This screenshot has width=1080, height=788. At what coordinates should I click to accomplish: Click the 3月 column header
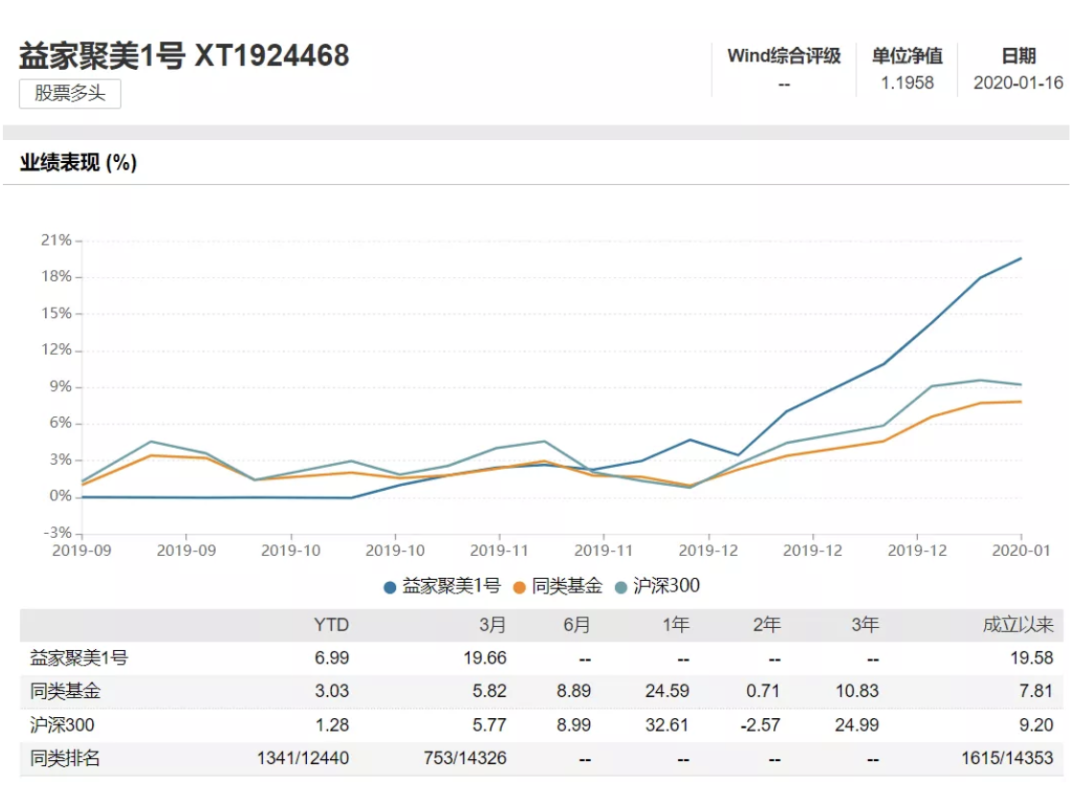492,625
